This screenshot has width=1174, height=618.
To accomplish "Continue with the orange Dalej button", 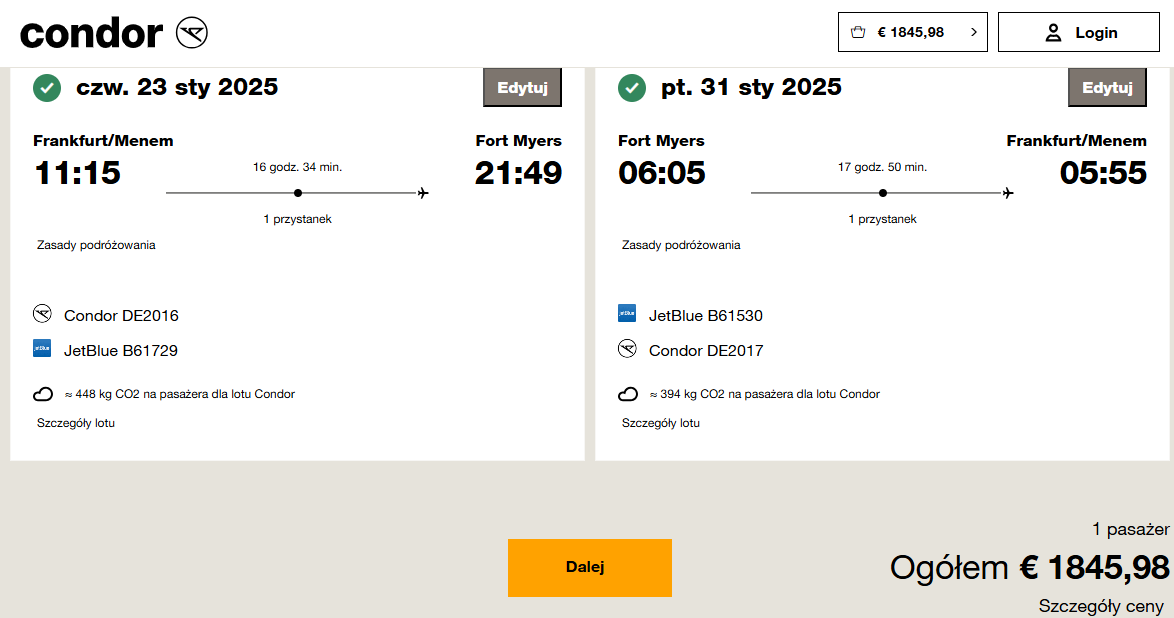I will (x=589, y=568).
